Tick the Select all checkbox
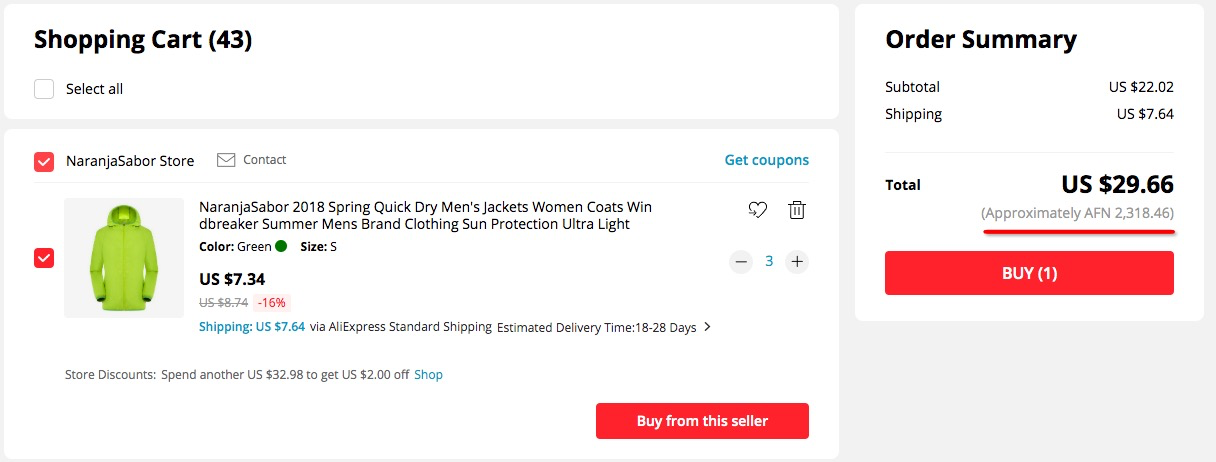The height and width of the screenshot is (462, 1216). point(44,89)
